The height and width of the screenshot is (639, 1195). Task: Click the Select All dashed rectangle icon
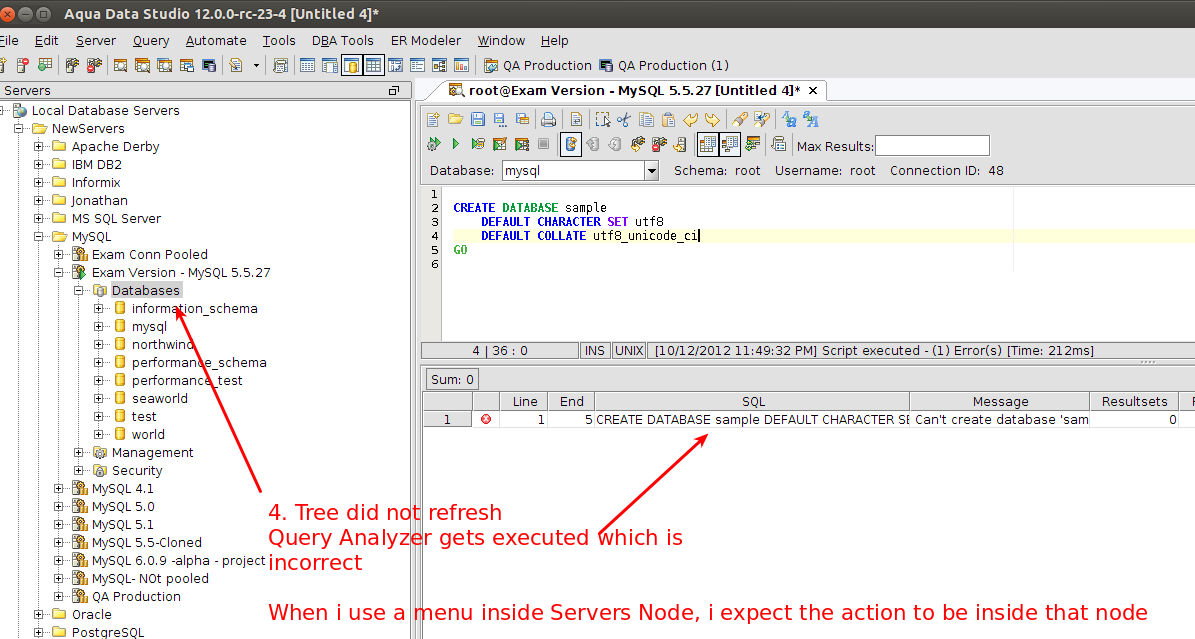click(602, 120)
